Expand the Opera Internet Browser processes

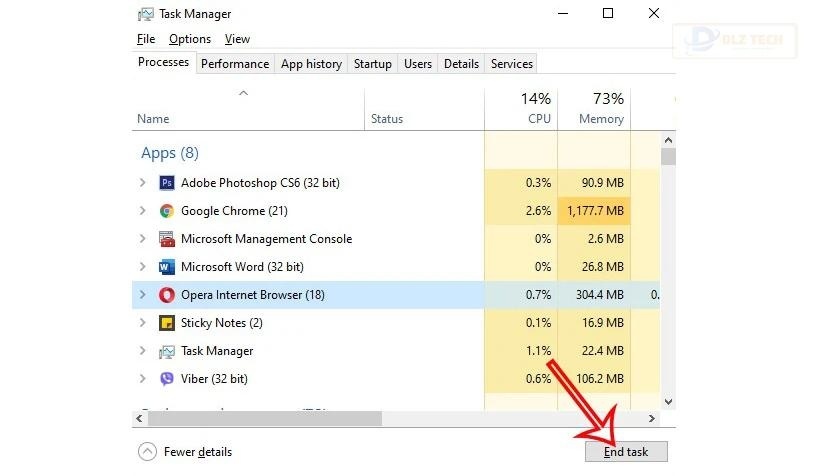tap(142, 295)
